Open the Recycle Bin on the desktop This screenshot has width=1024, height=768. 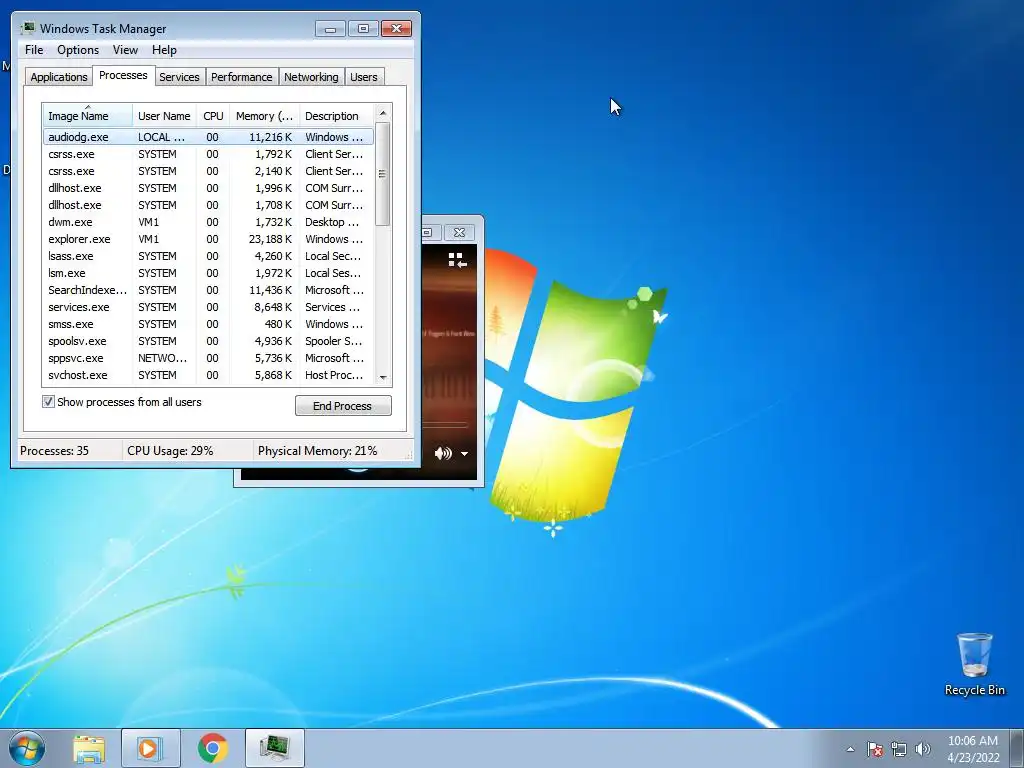coord(974,664)
